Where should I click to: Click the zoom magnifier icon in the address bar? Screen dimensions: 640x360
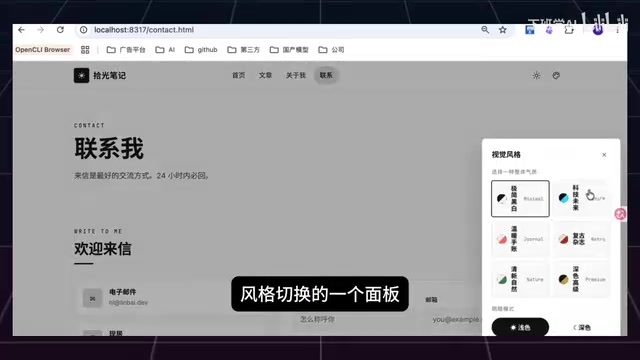485,30
